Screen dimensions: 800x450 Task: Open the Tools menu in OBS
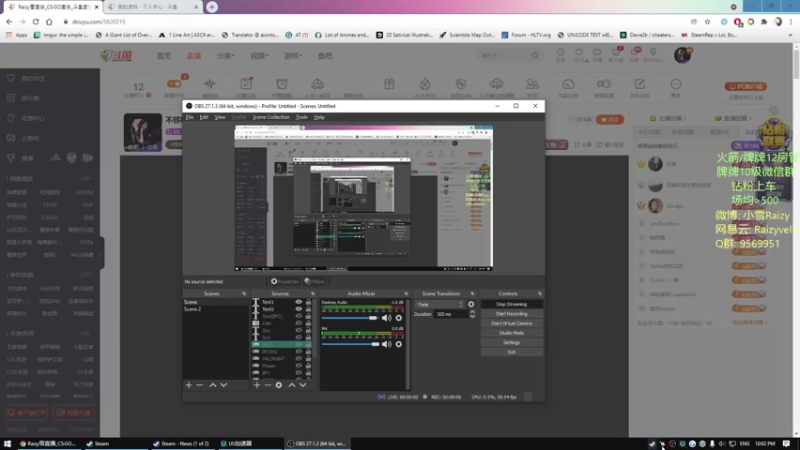(x=302, y=117)
